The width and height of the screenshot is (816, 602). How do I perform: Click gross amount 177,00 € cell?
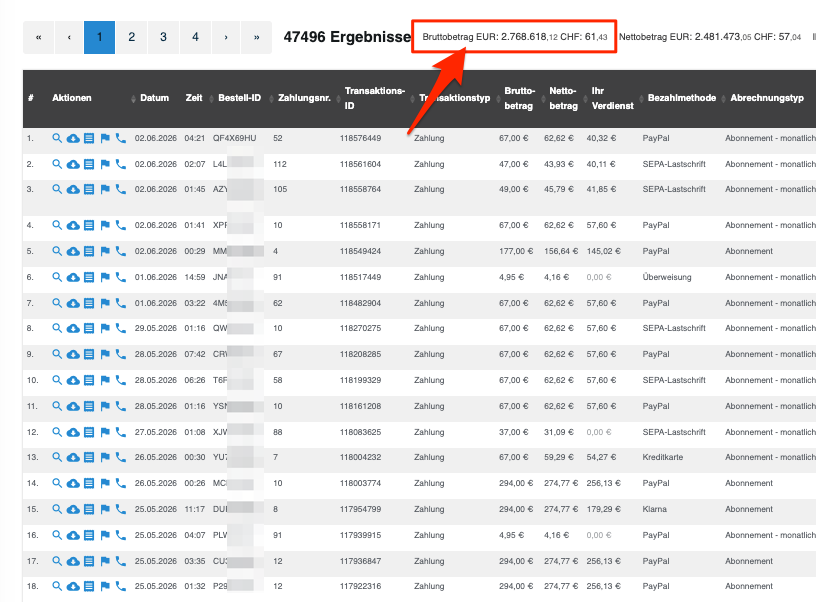(x=516, y=251)
